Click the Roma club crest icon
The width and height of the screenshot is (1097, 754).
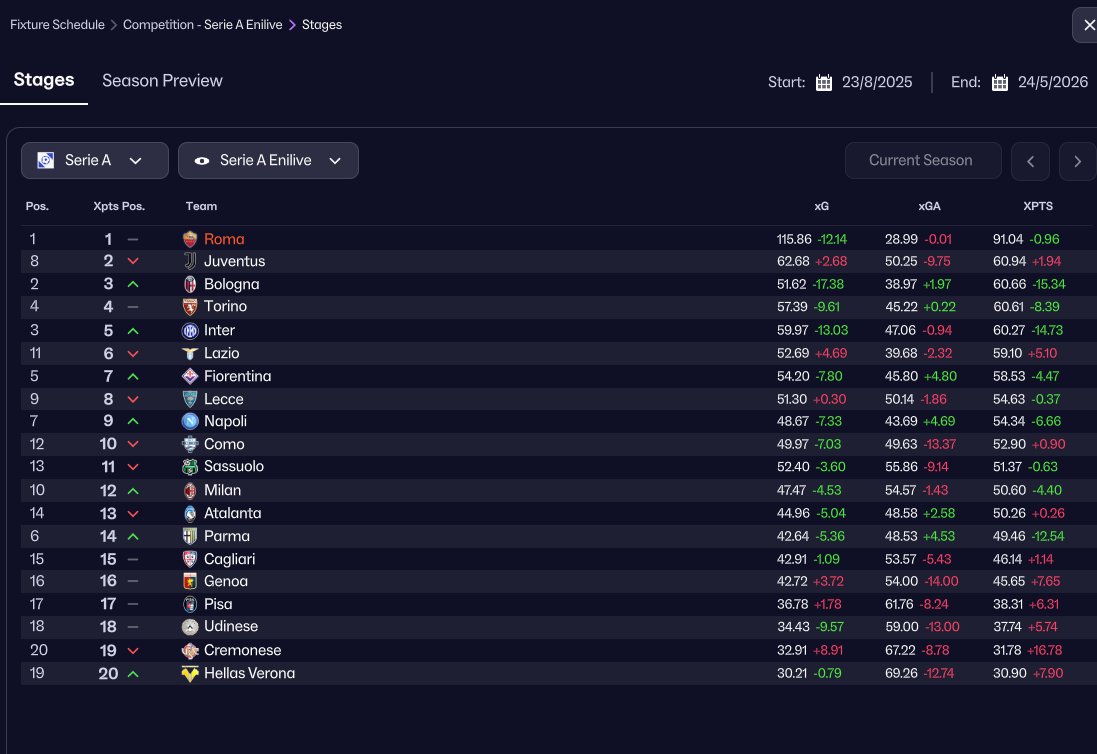[x=190, y=239]
